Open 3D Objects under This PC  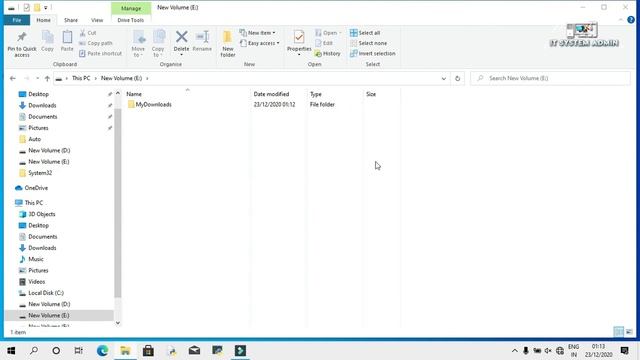(x=42, y=214)
